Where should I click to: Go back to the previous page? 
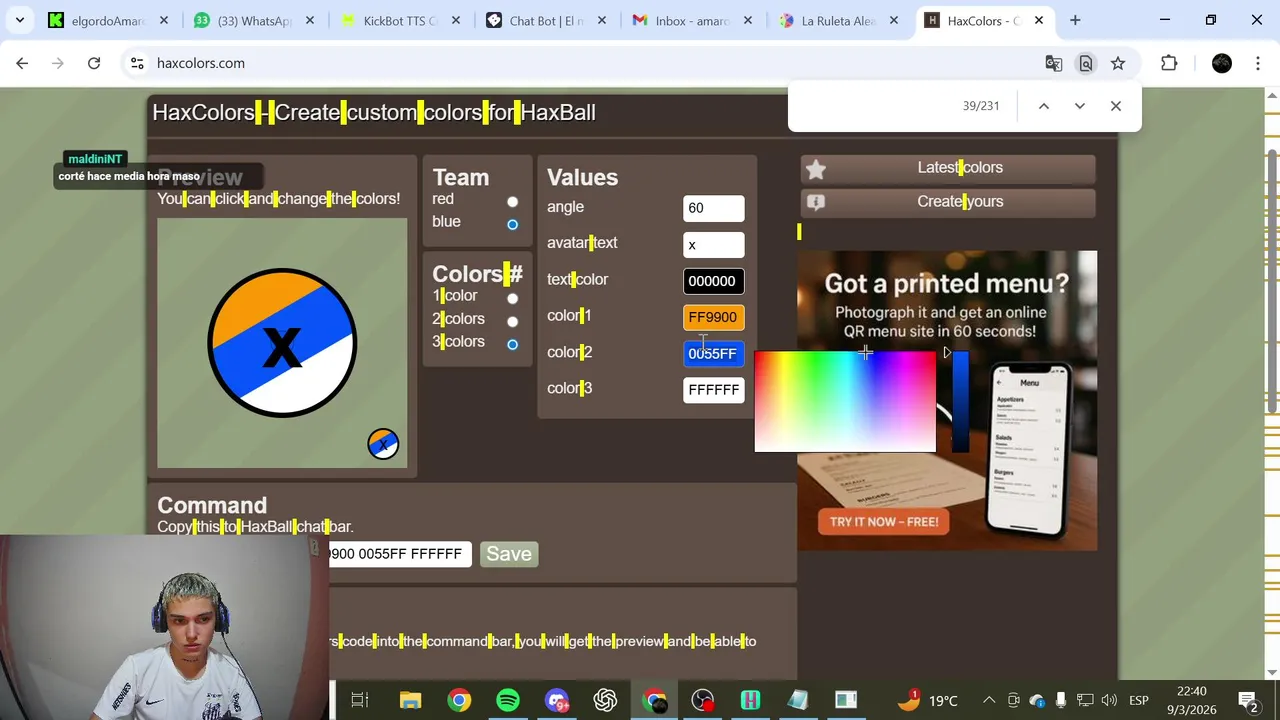click(x=22, y=63)
